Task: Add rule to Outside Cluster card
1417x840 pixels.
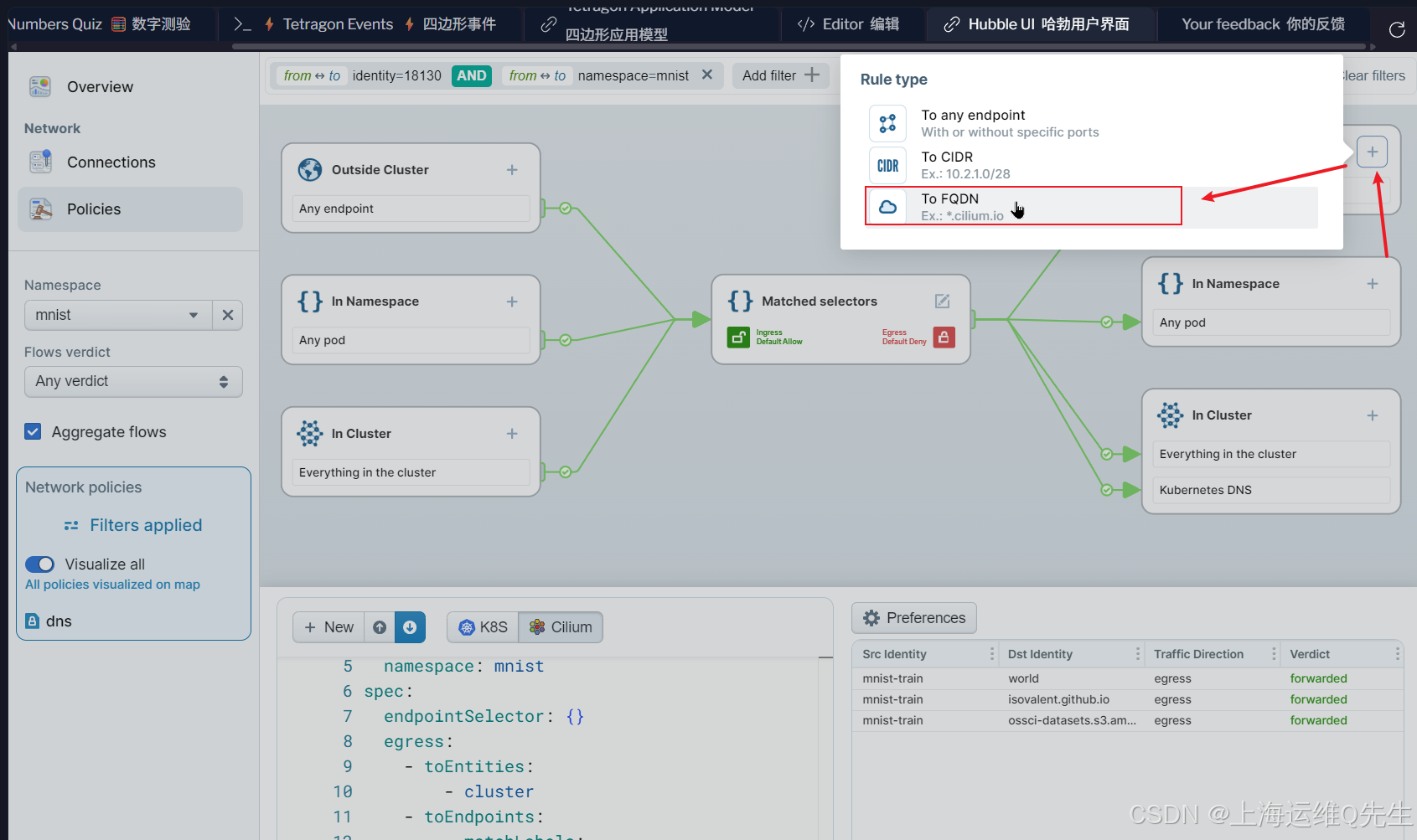Action: point(512,170)
